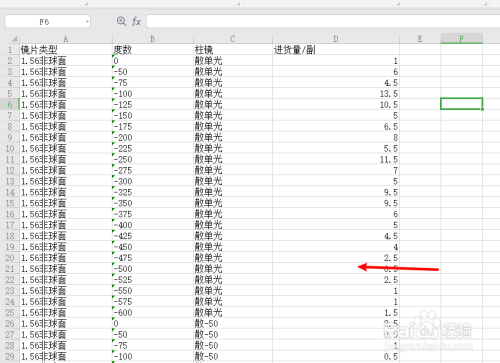Viewport: 500px width, 363px height.
Task: Select column C header
Action: (233, 39)
